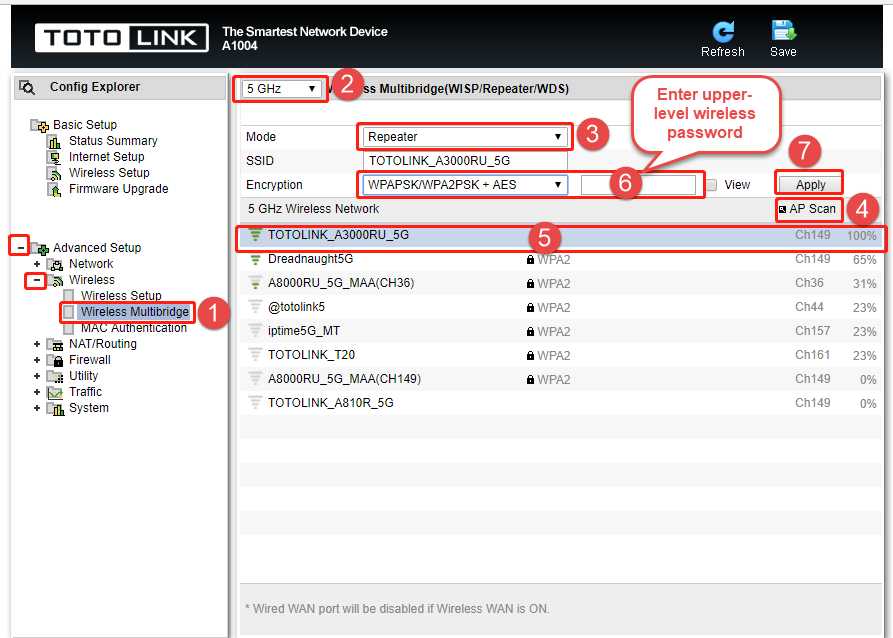This screenshot has height=638, width=893.
Task: Click the 65% signal strength value
Action: (865, 260)
